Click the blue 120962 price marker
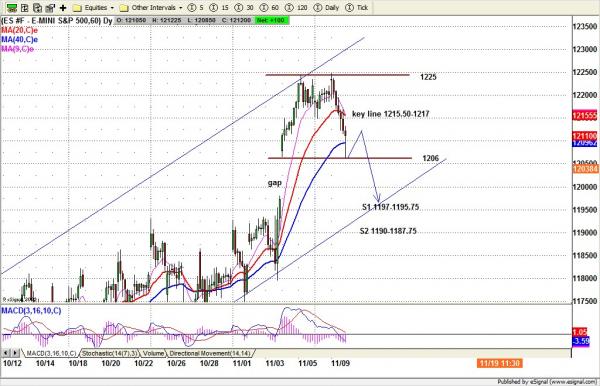 [585, 143]
